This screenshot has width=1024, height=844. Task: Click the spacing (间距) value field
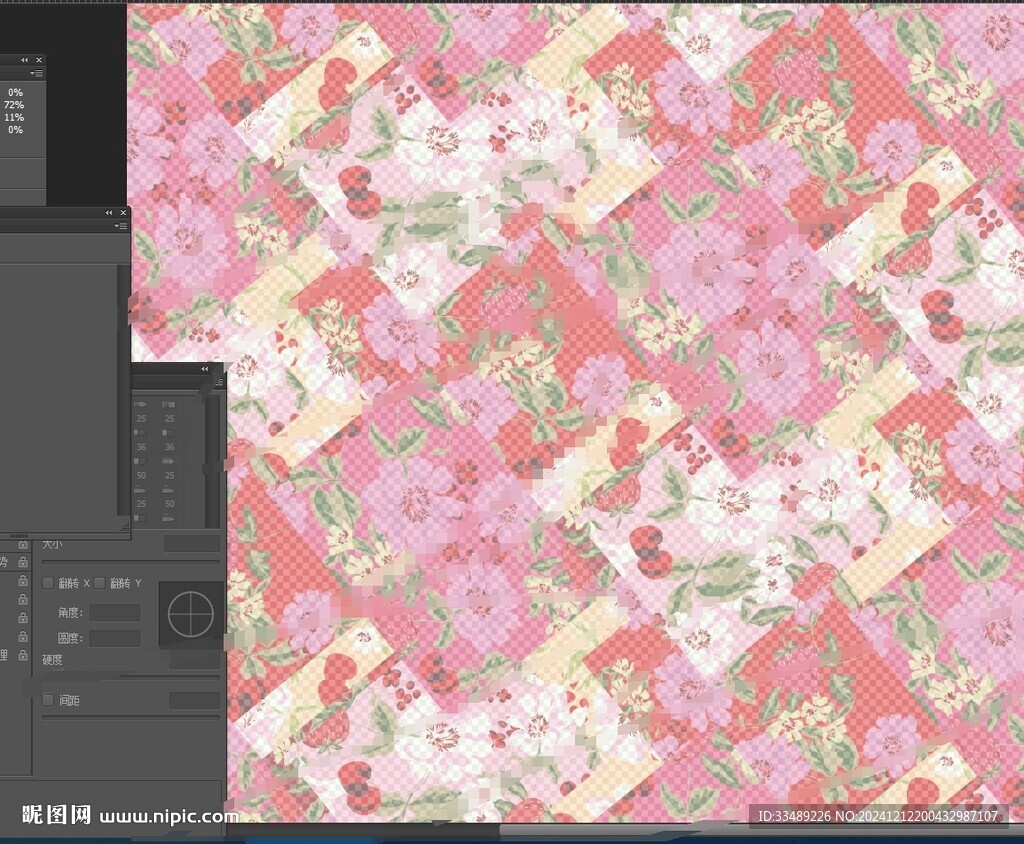coord(195,701)
